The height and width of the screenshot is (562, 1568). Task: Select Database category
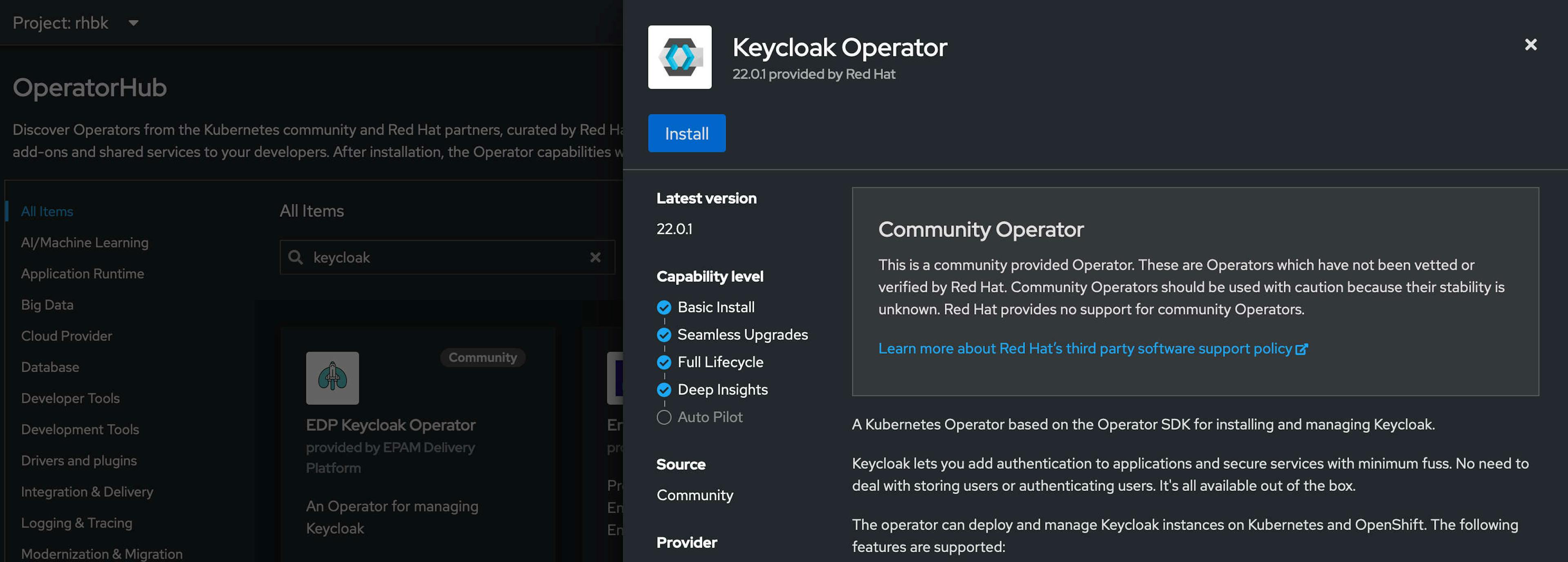click(x=50, y=367)
